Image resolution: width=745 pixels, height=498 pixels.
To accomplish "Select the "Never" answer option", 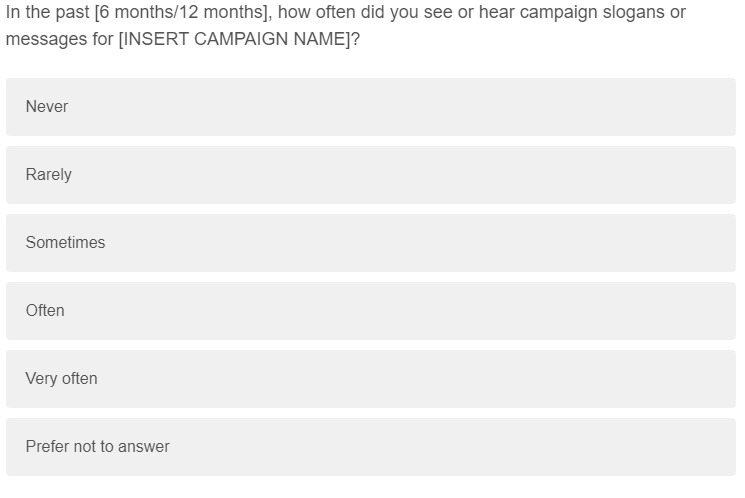I will tap(370, 107).
